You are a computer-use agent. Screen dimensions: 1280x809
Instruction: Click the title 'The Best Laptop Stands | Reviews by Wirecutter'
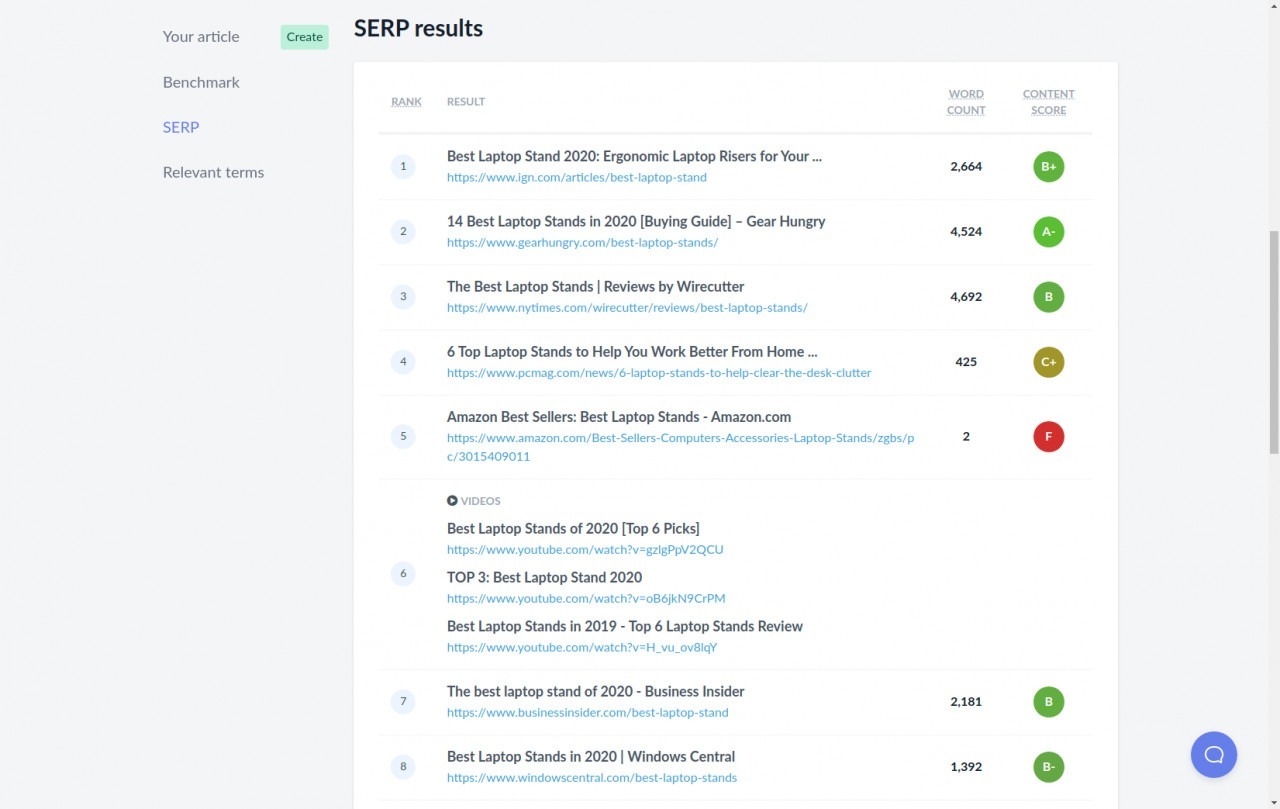tap(595, 287)
